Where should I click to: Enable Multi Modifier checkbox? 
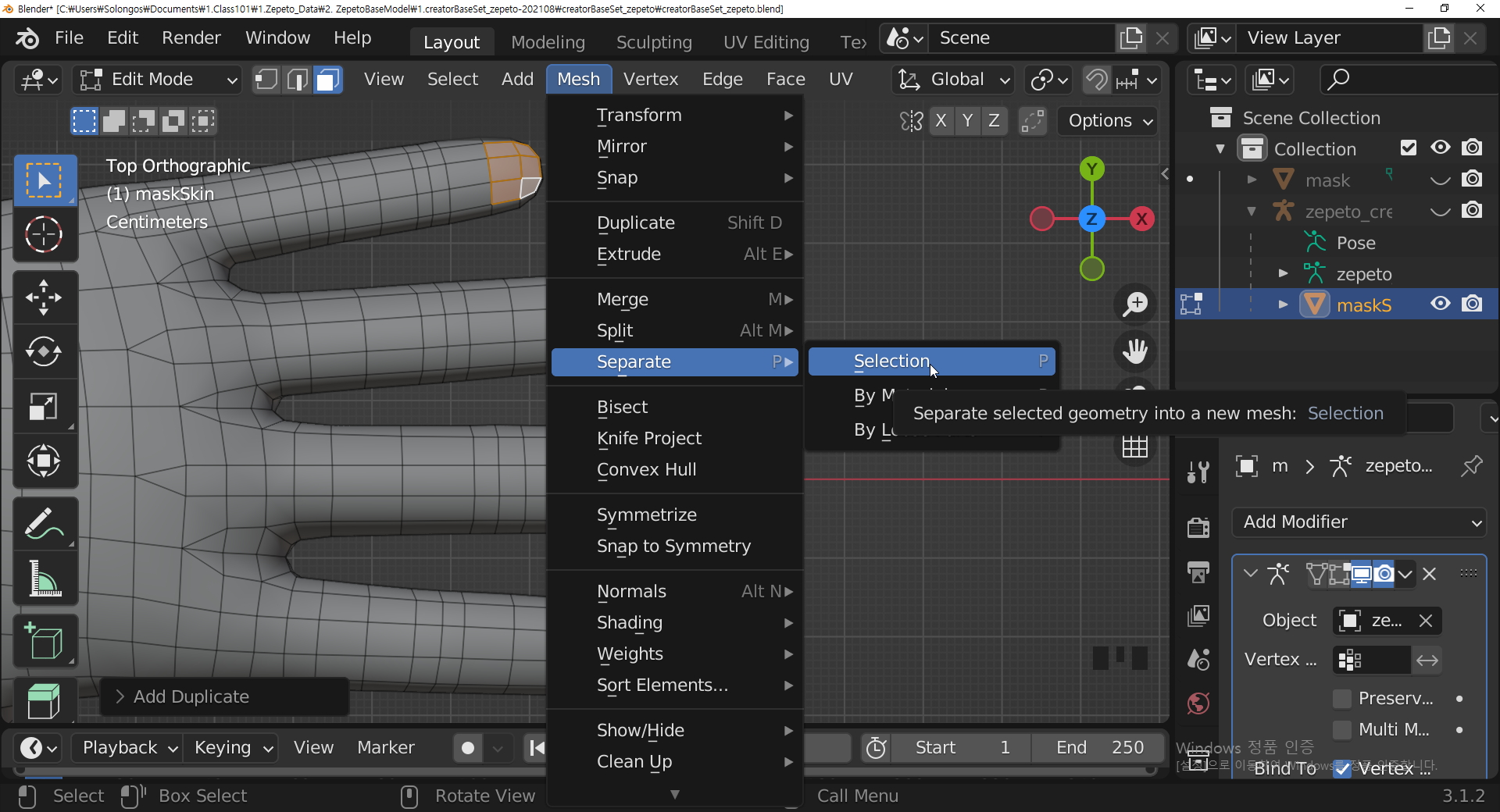pyautogui.click(x=1342, y=730)
